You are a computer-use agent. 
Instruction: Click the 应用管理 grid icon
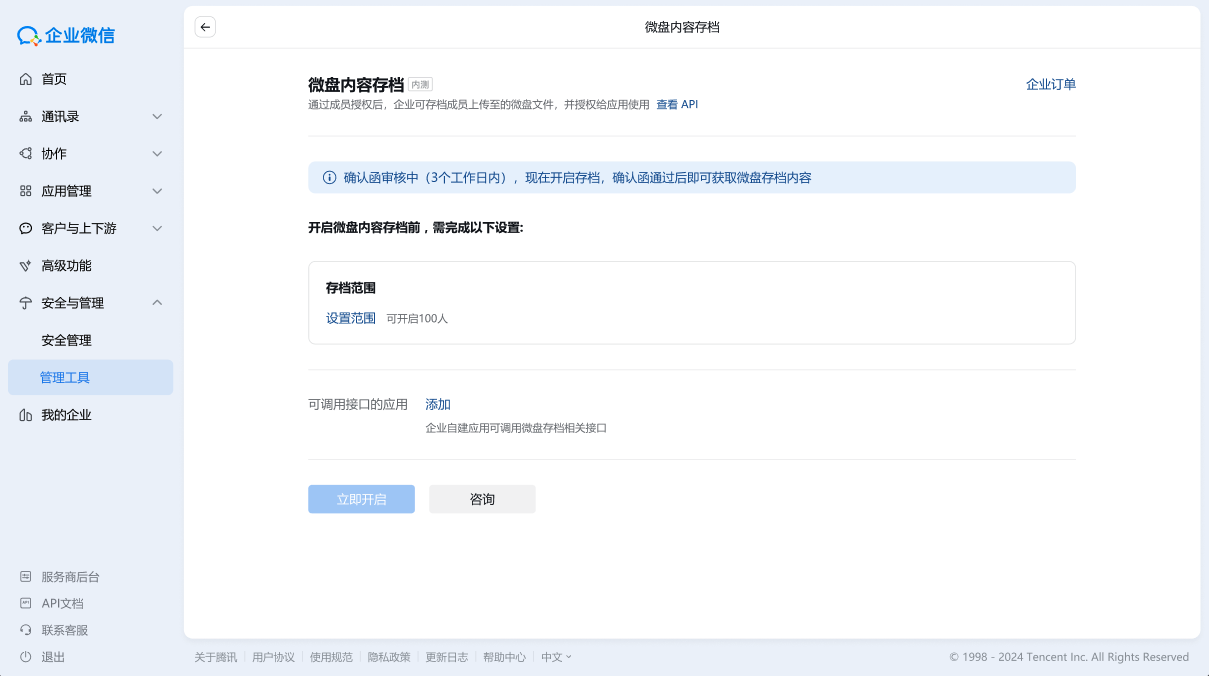click(25, 190)
